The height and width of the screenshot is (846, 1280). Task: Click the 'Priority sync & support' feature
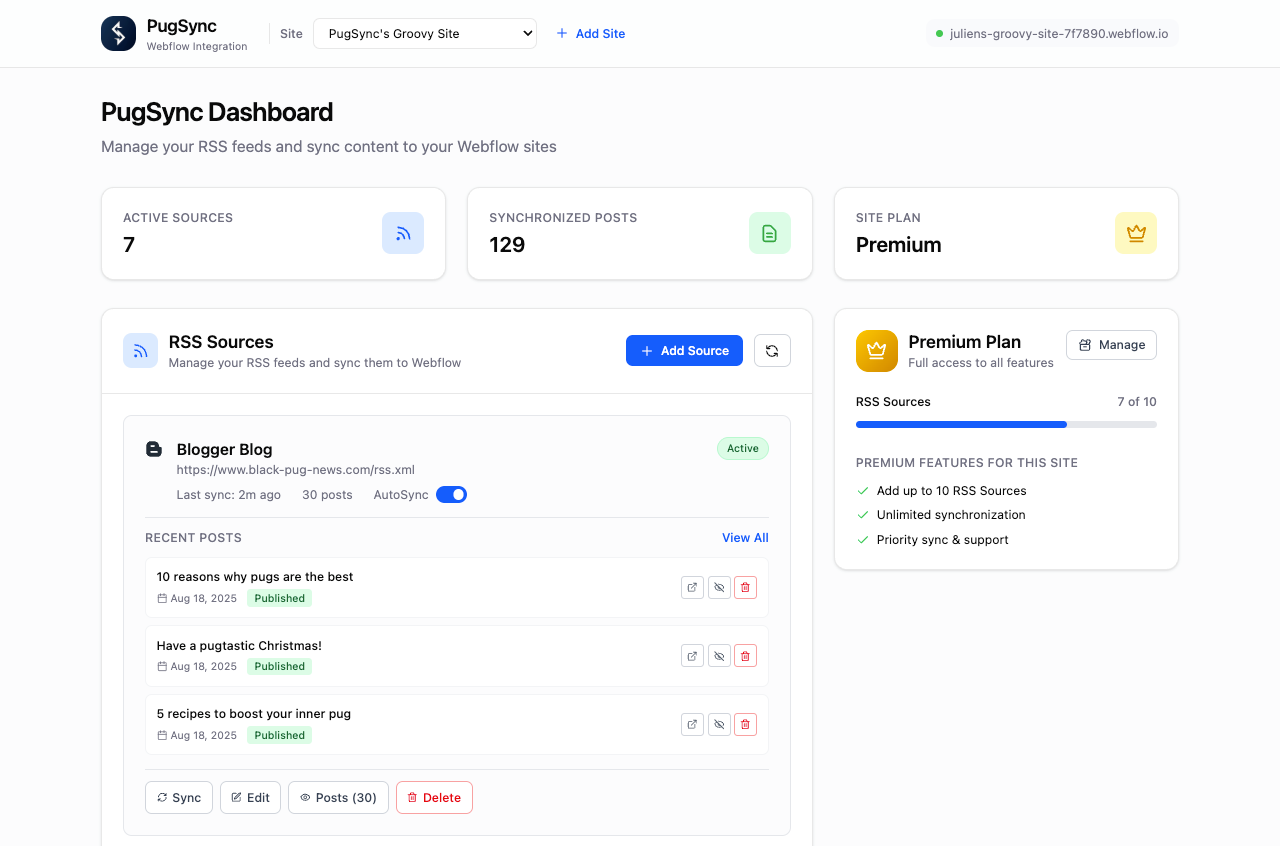click(942, 539)
